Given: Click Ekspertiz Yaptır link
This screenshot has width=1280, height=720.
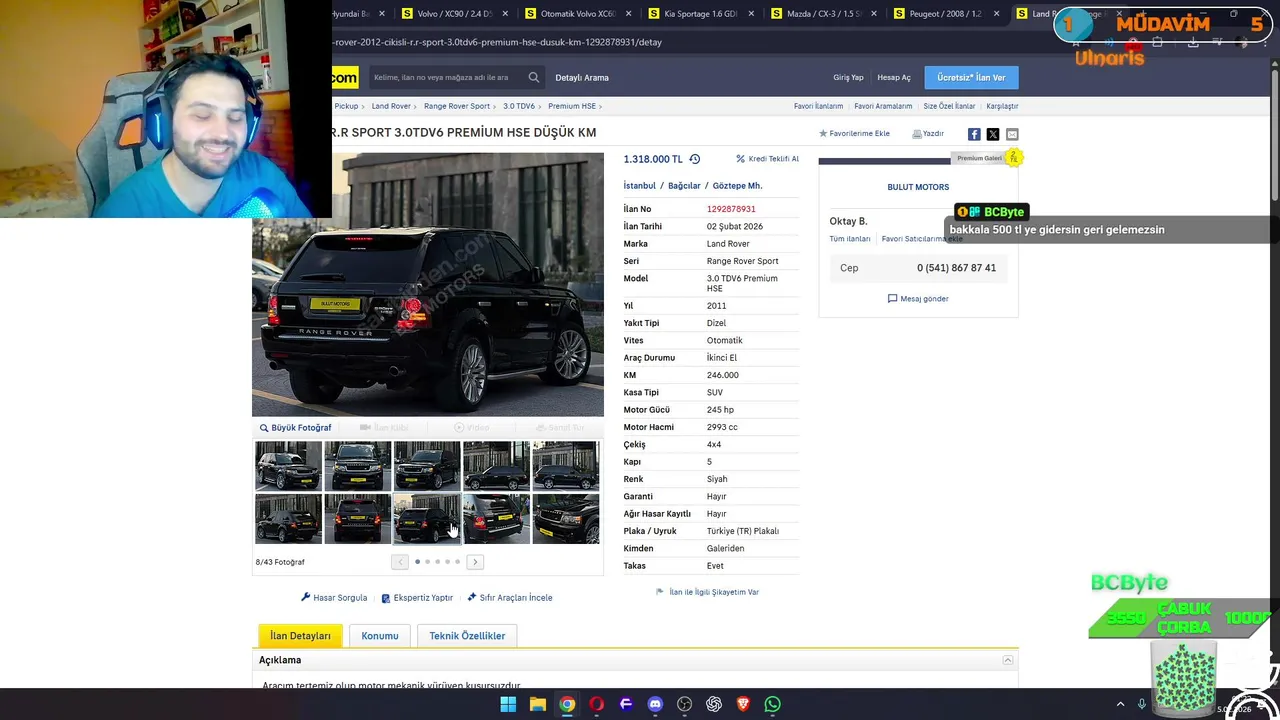Looking at the screenshot, I should (x=417, y=598).
